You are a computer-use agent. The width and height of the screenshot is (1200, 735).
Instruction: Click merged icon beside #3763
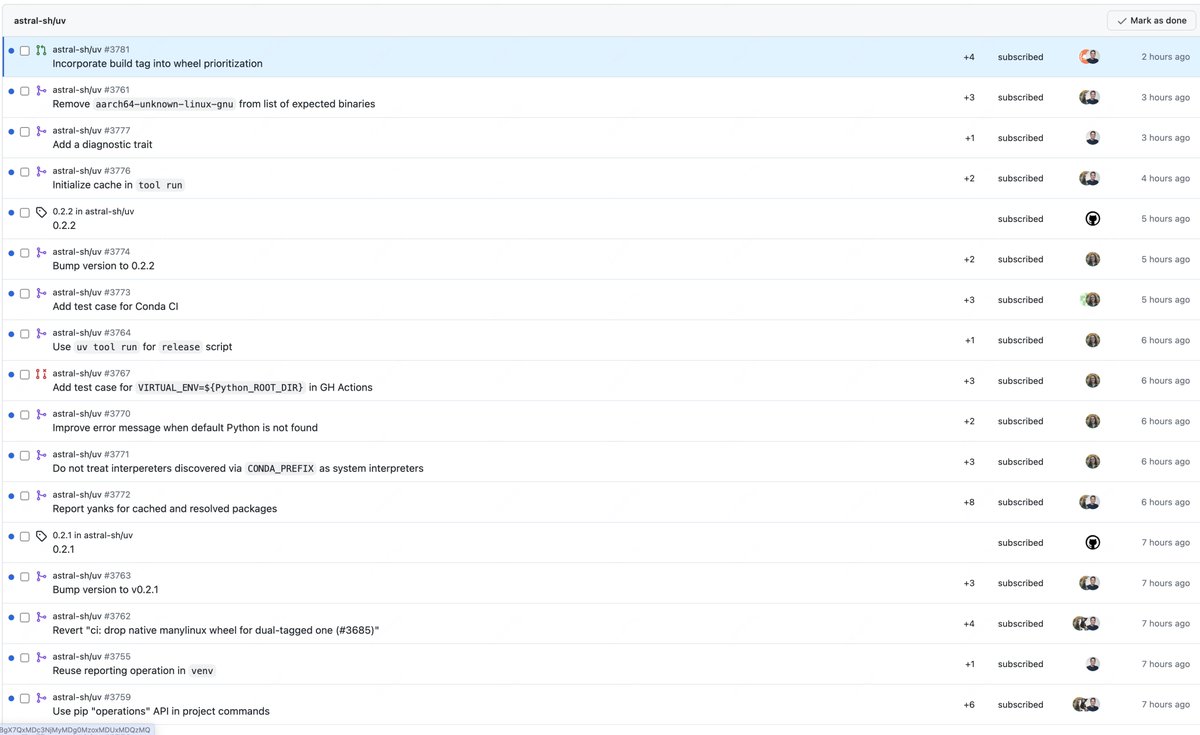click(x=41, y=576)
